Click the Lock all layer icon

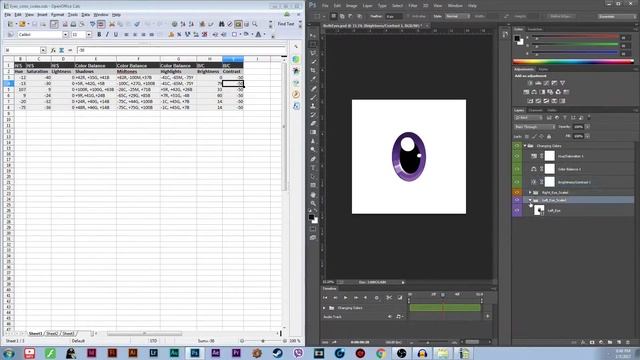tap(549, 136)
